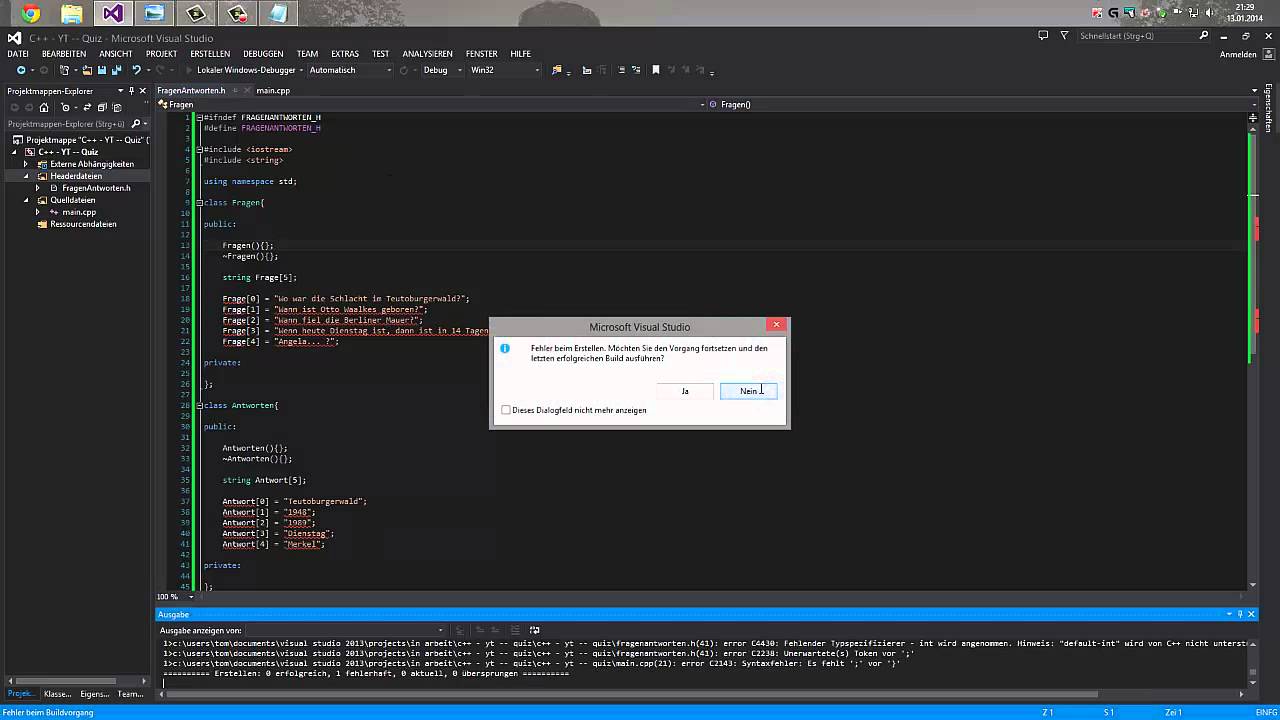
Task: Switch to the Eigenschaften-Manager bottom tab
Action: pyautogui.click(x=95, y=693)
